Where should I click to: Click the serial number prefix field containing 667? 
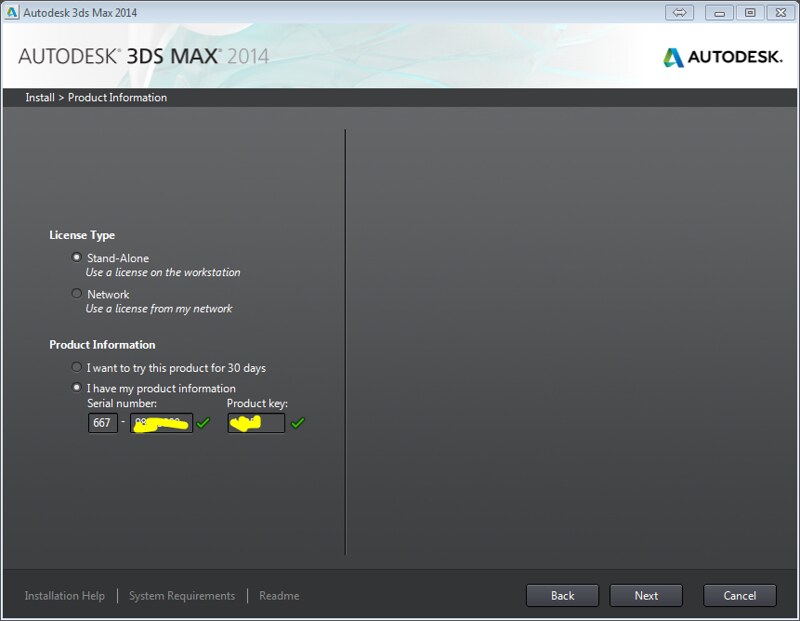(x=103, y=423)
